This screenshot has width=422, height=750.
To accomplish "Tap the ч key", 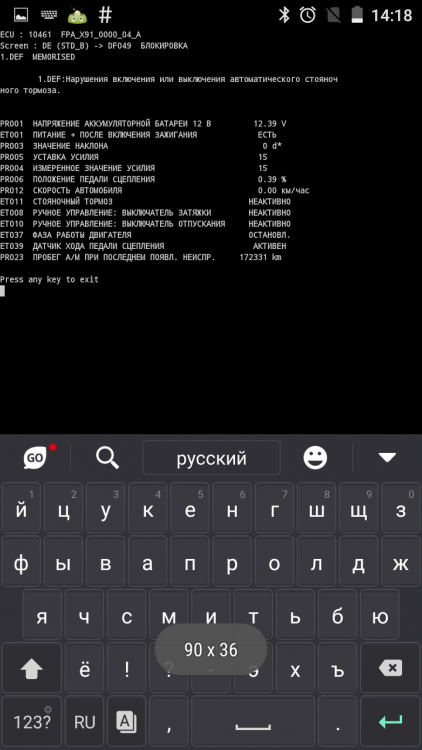I will pyautogui.click(x=84, y=615).
